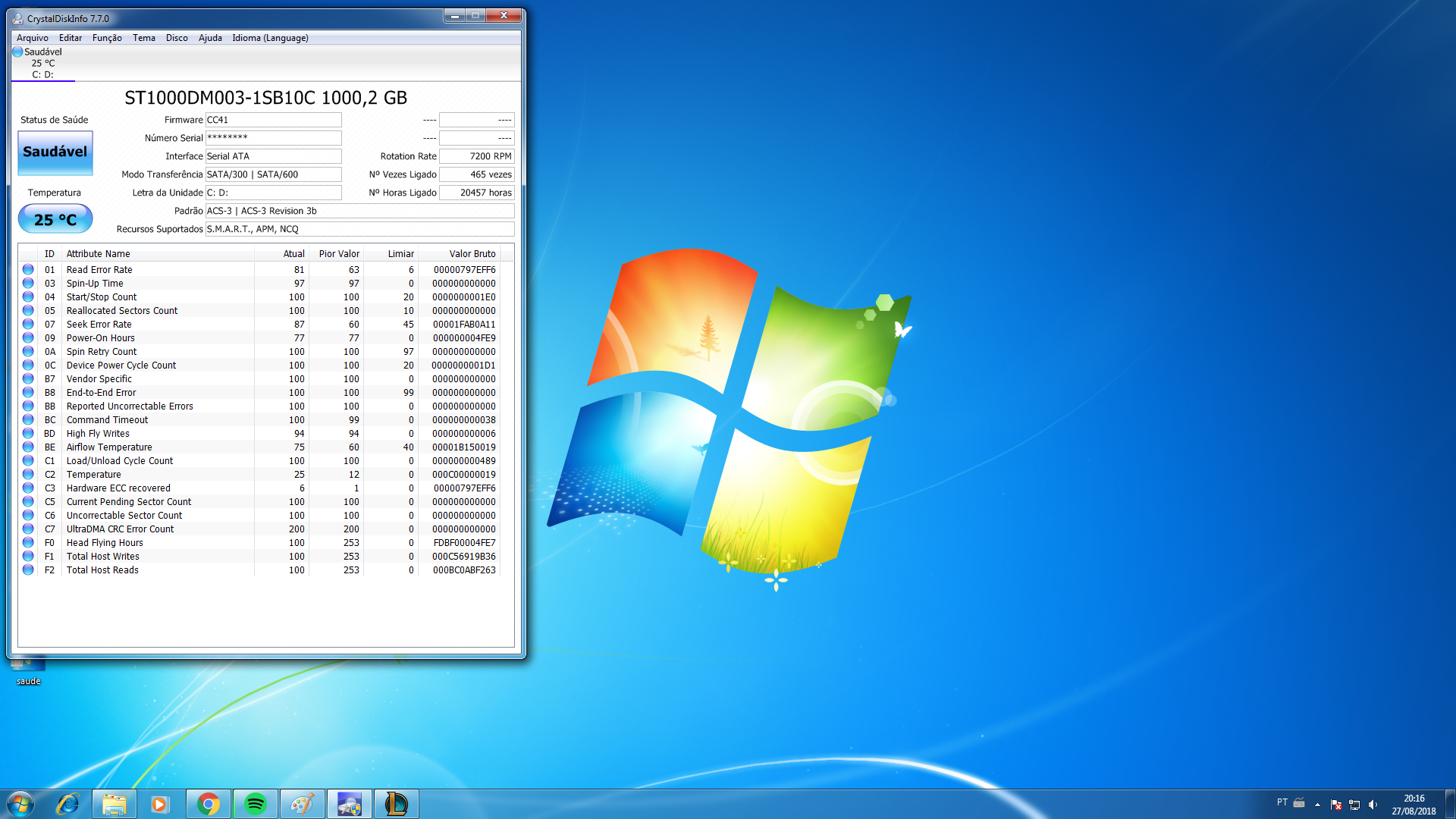
Task: Click the Padrão ACS-3 field
Action: pos(359,211)
